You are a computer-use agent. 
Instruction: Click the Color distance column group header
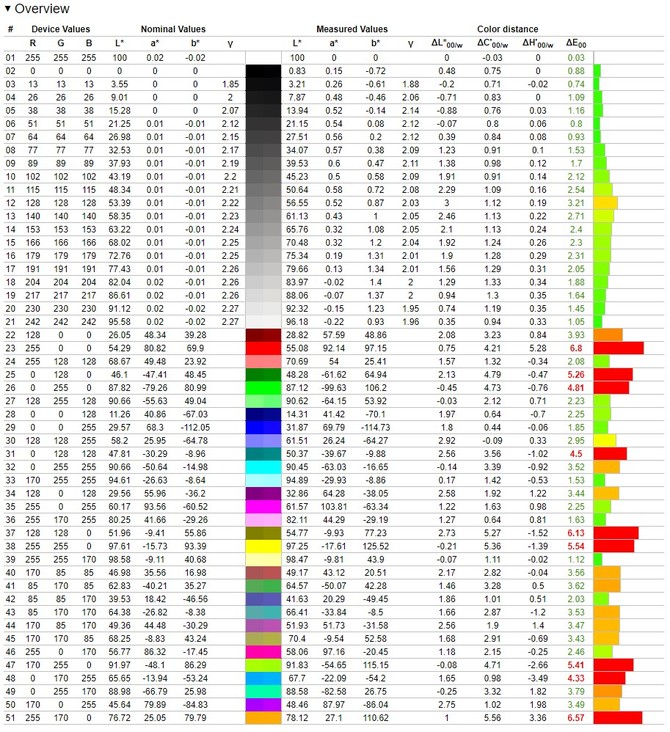[x=507, y=30]
